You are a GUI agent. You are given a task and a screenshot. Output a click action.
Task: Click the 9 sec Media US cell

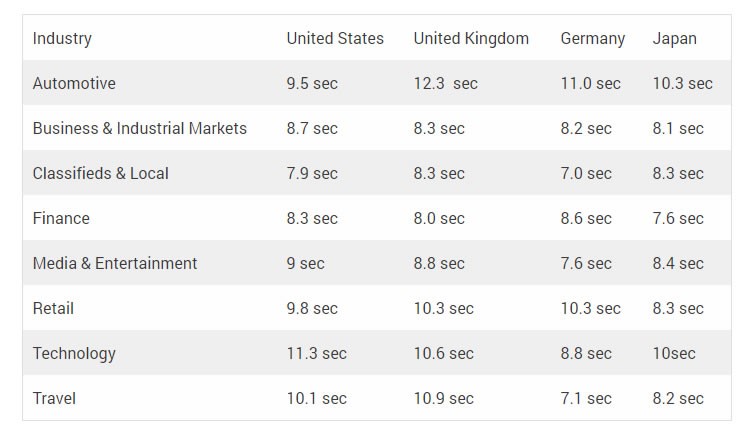pyautogui.click(x=306, y=263)
